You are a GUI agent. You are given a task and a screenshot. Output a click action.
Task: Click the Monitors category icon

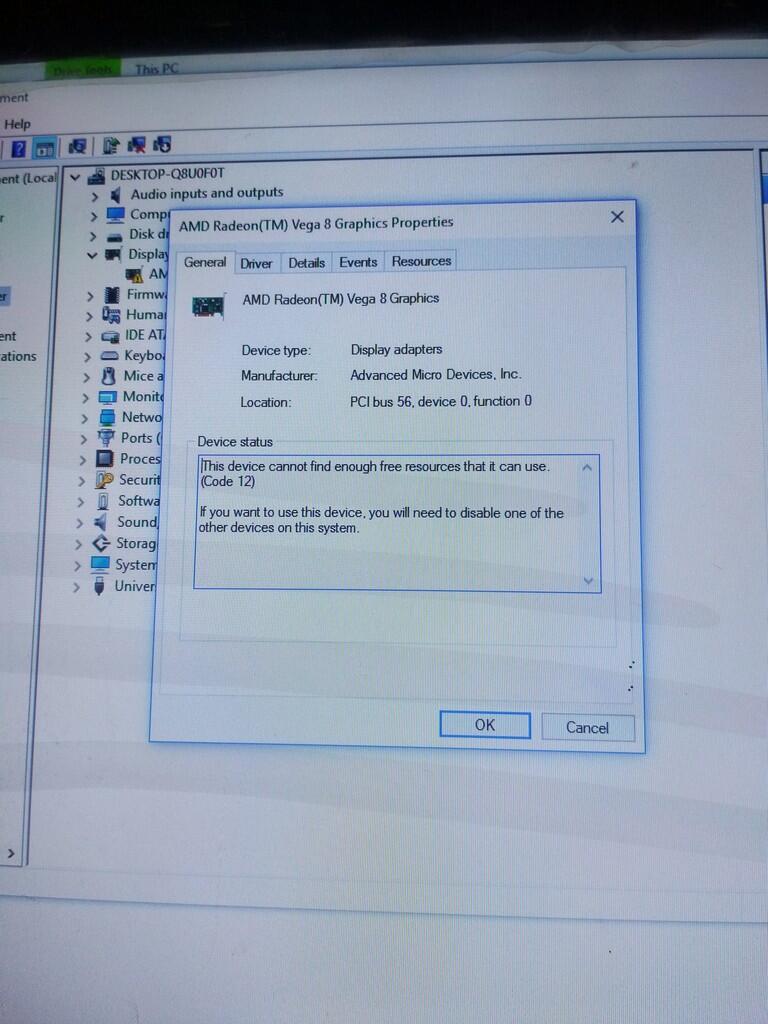(108, 397)
